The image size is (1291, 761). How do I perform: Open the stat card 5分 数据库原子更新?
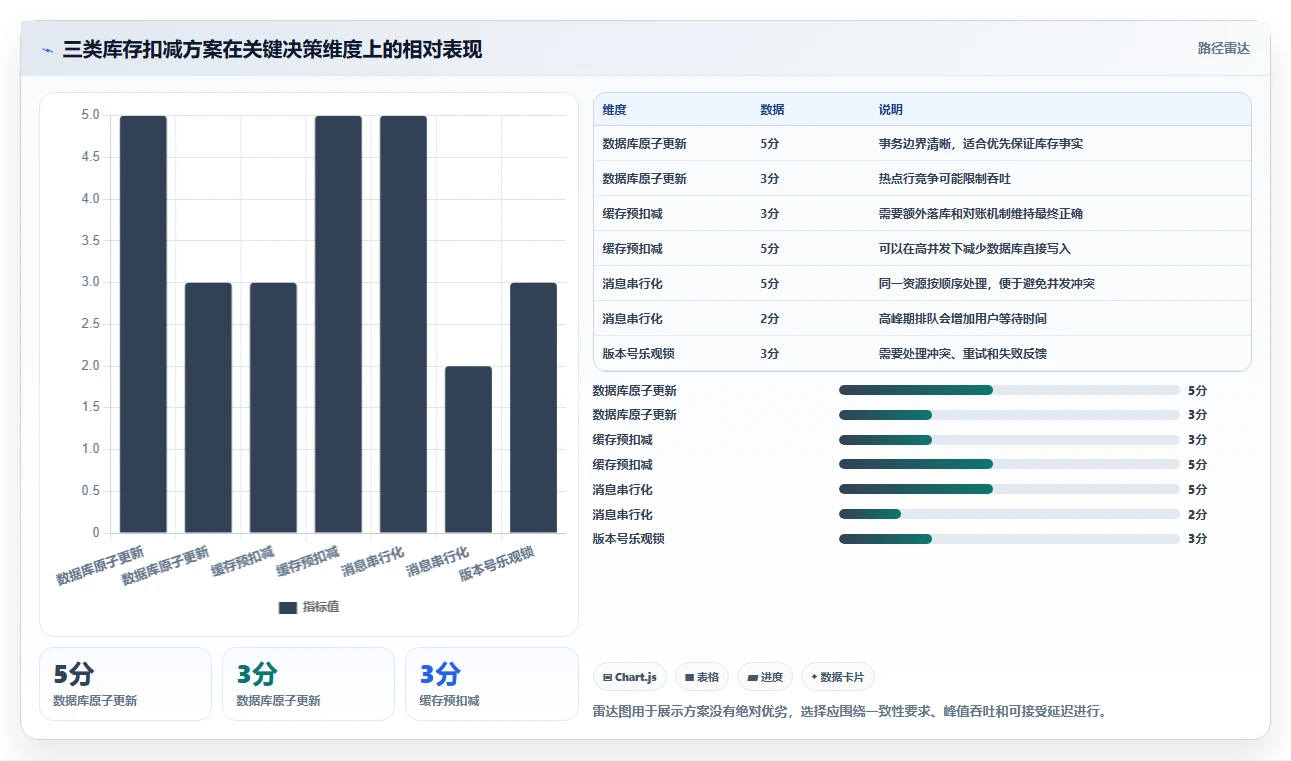125,684
